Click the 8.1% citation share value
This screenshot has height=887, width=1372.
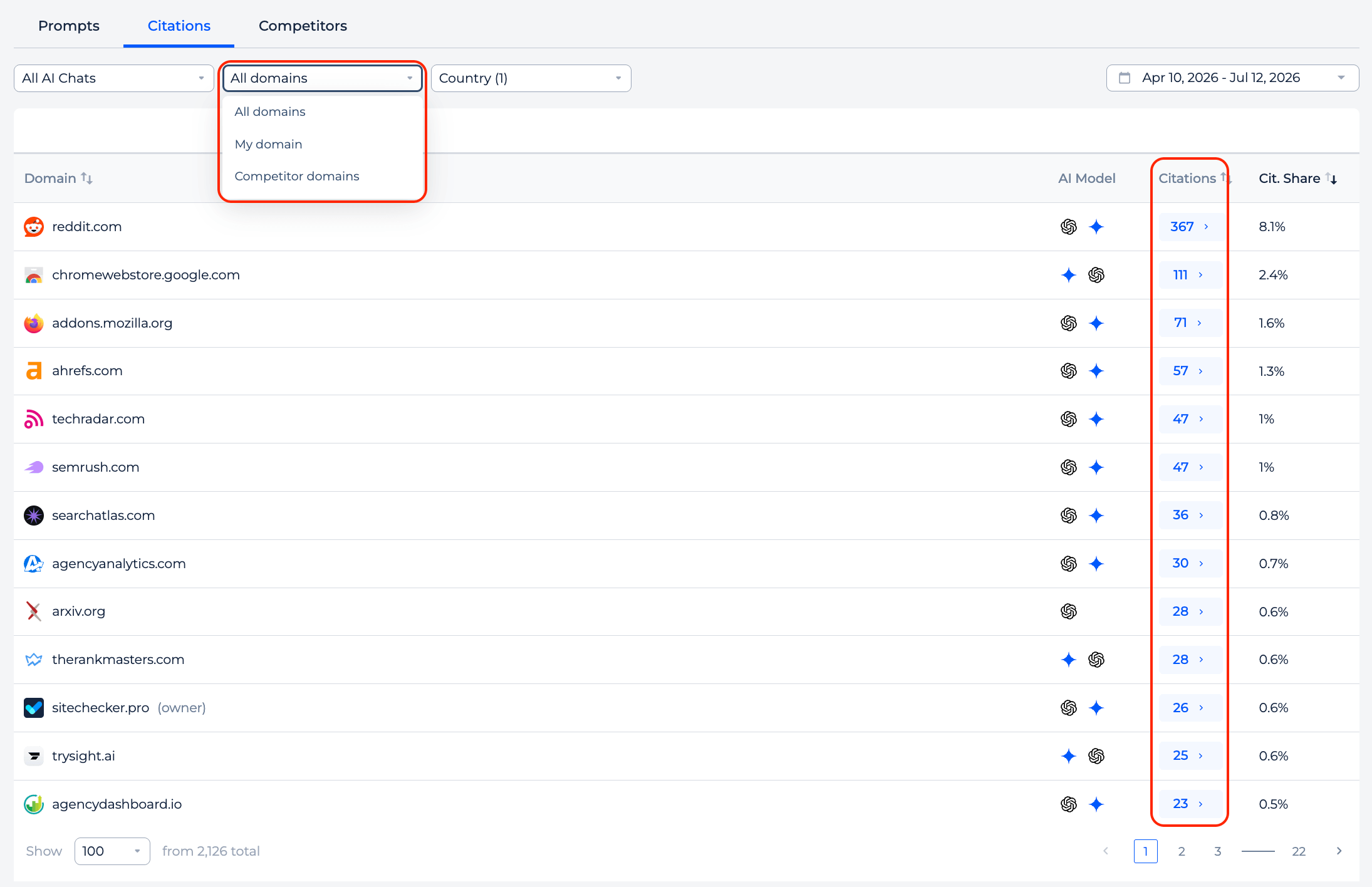tap(1272, 227)
